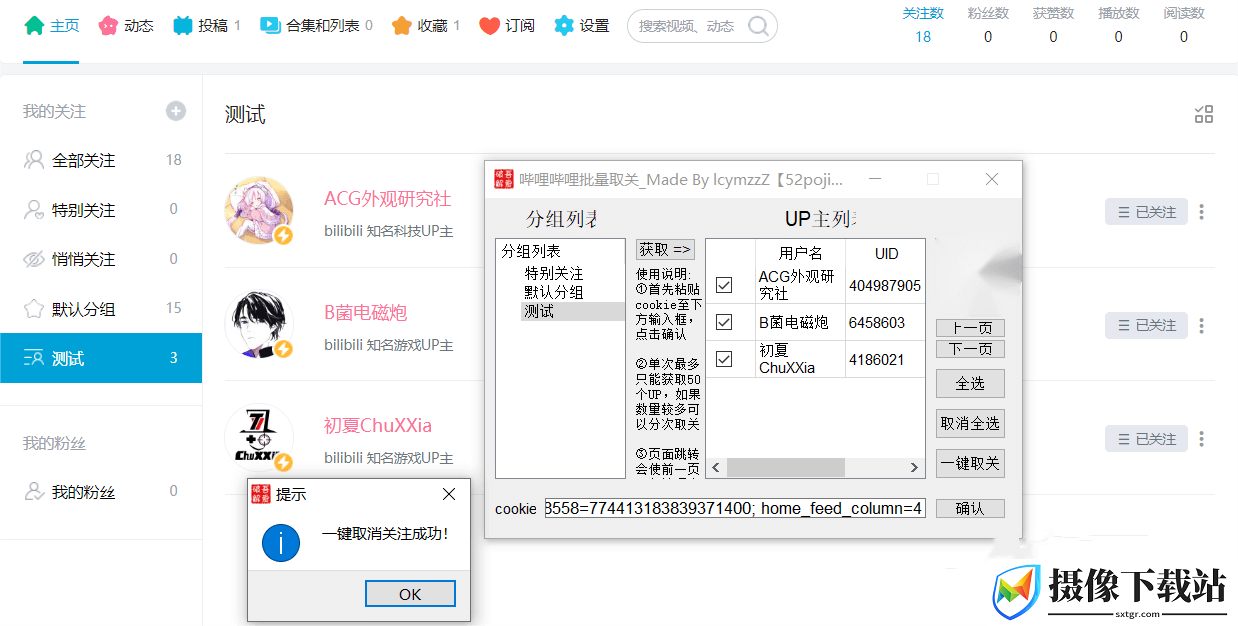This screenshot has height=626, width=1238.
Task: Click the 收藏 star icon
Action: point(402,26)
